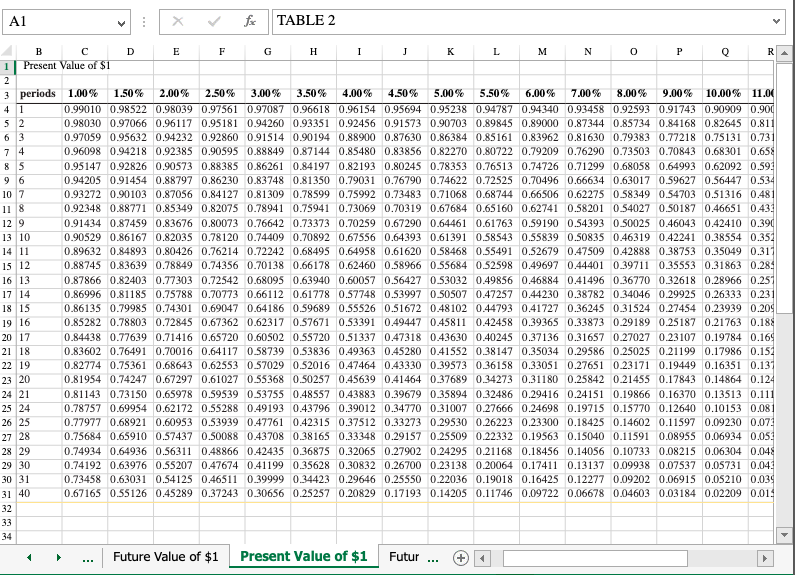
Task: Select column K header
Action: click(451, 51)
